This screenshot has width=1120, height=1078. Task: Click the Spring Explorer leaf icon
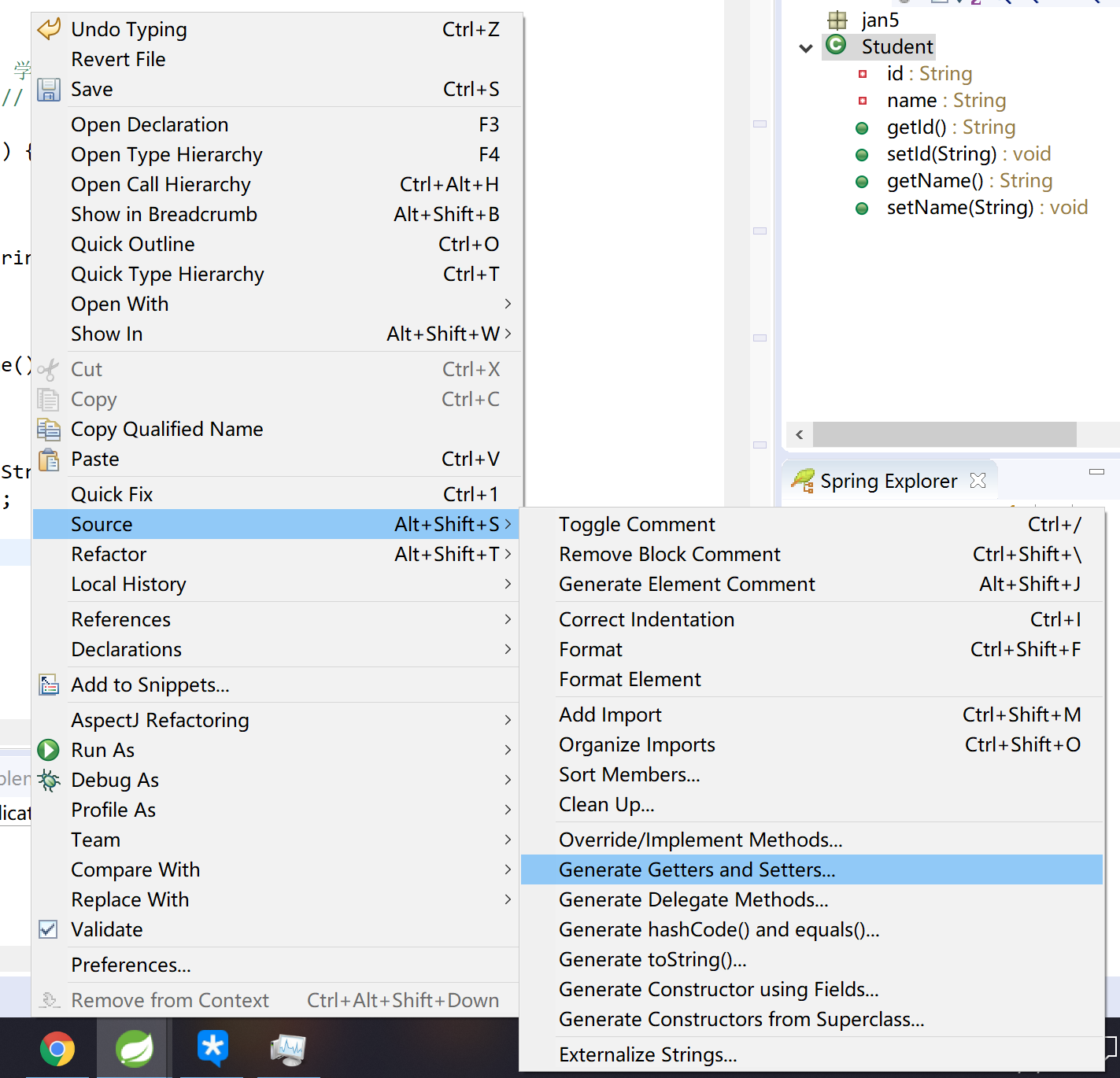pos(803,481)
